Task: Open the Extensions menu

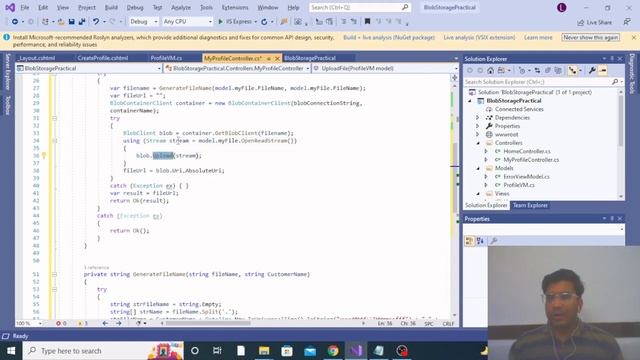Action: [235, 7]
